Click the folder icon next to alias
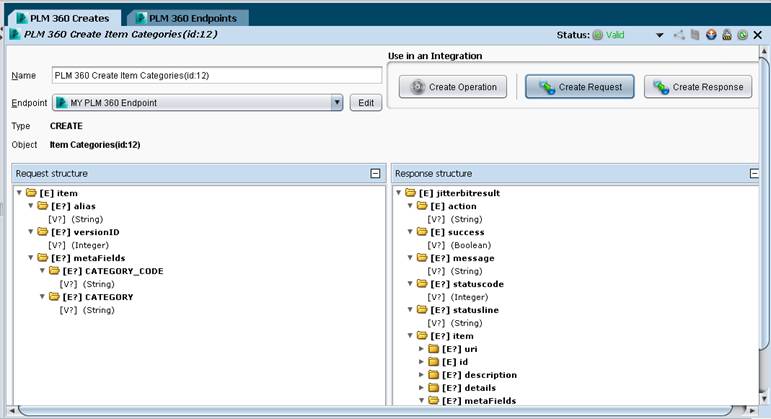 coord(43,206)
